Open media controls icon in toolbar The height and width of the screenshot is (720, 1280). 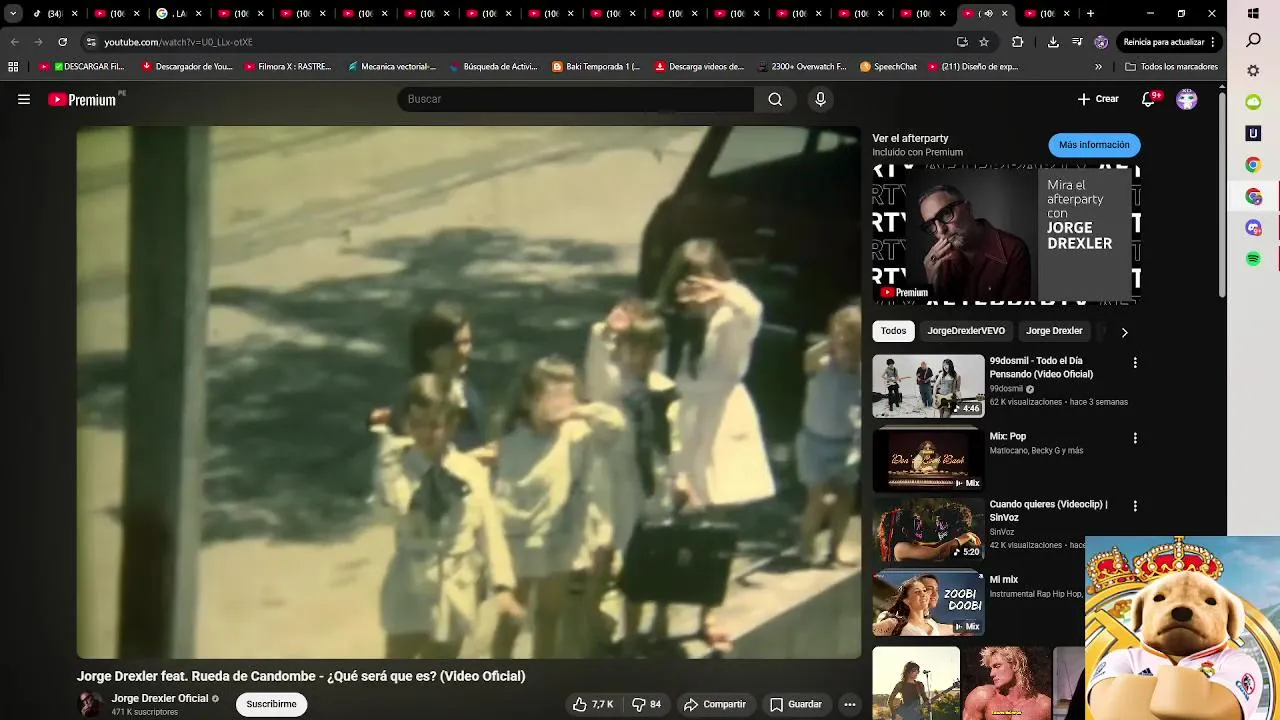pos(1077,42)
